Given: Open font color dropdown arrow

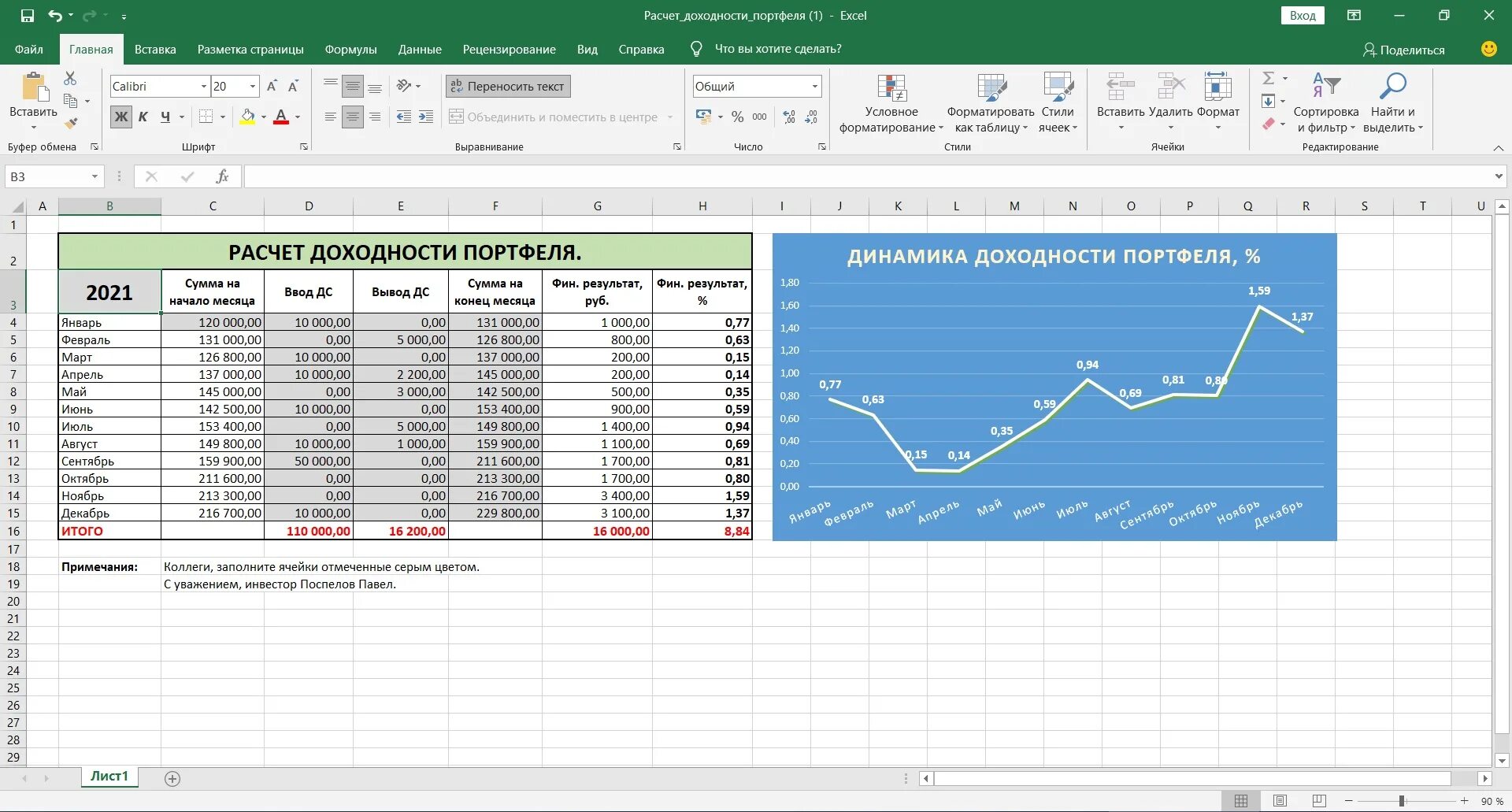Looking at the screenshot, I should coord(298,117).
